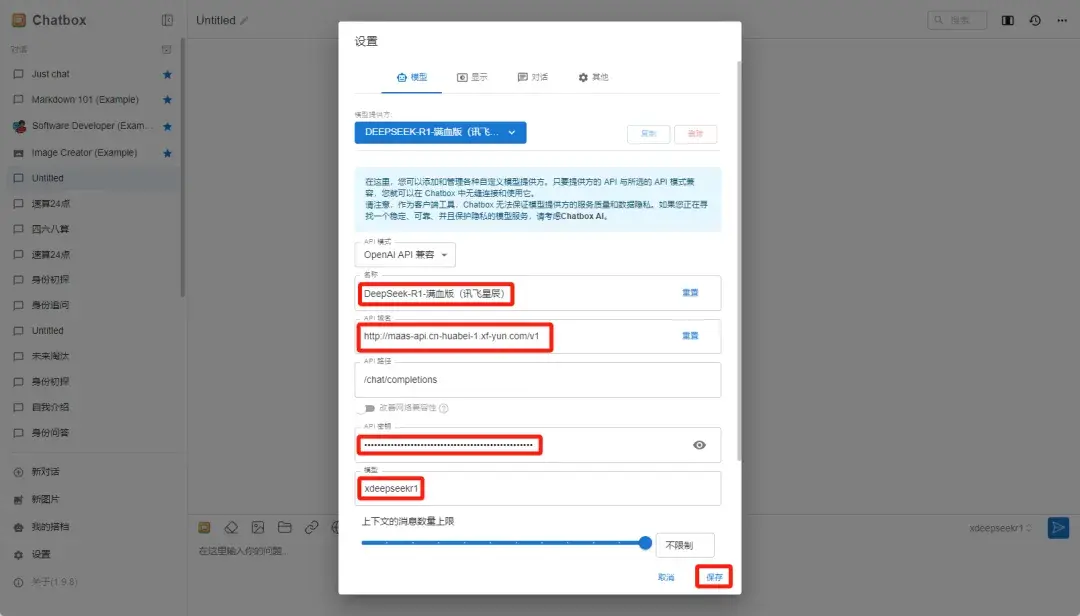Screen dimensions: 1080x616
Task: Unstar the Just chat conversation
Action: coord(167,74)
